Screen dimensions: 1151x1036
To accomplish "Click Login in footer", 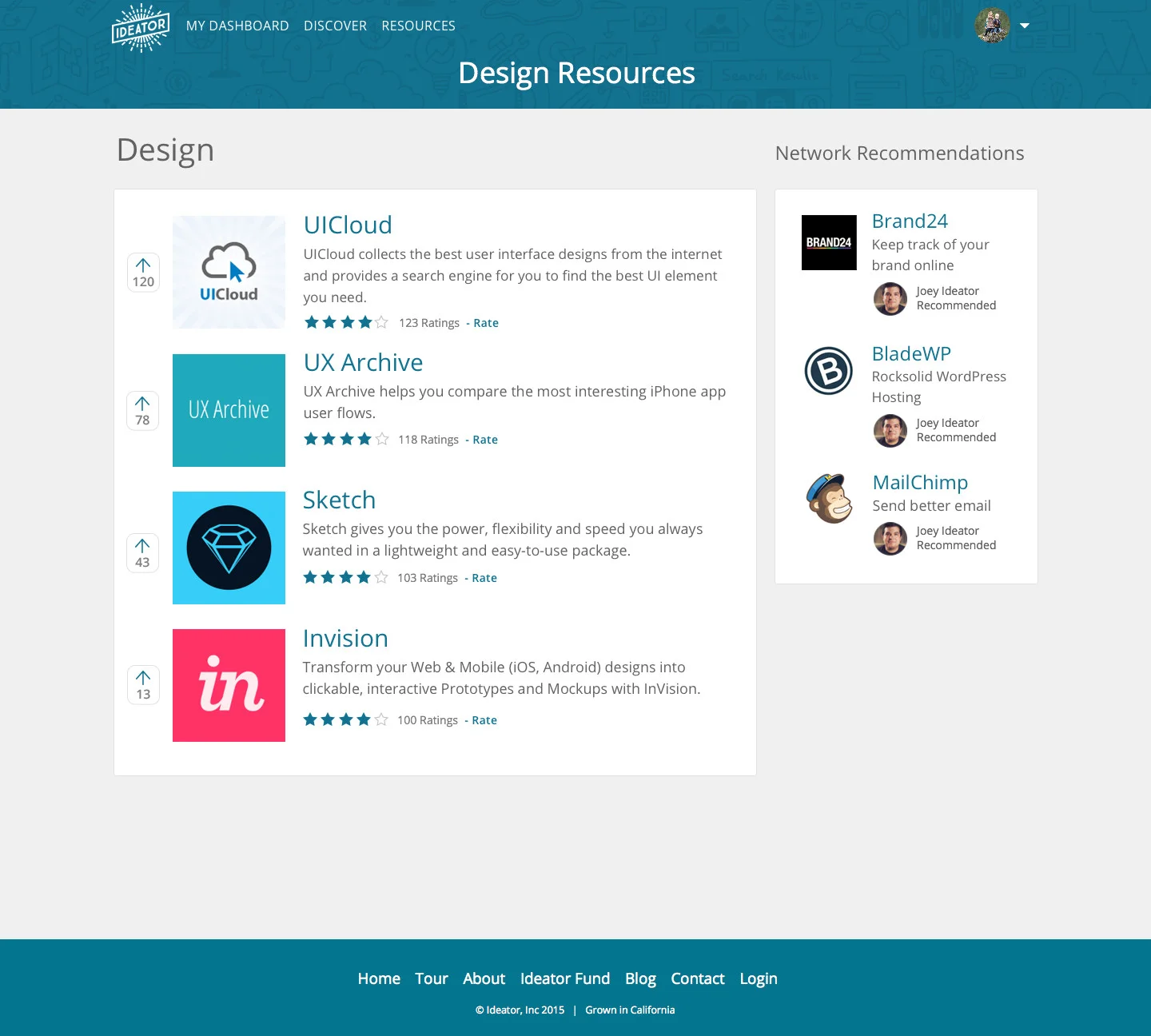I will [759, 978].
